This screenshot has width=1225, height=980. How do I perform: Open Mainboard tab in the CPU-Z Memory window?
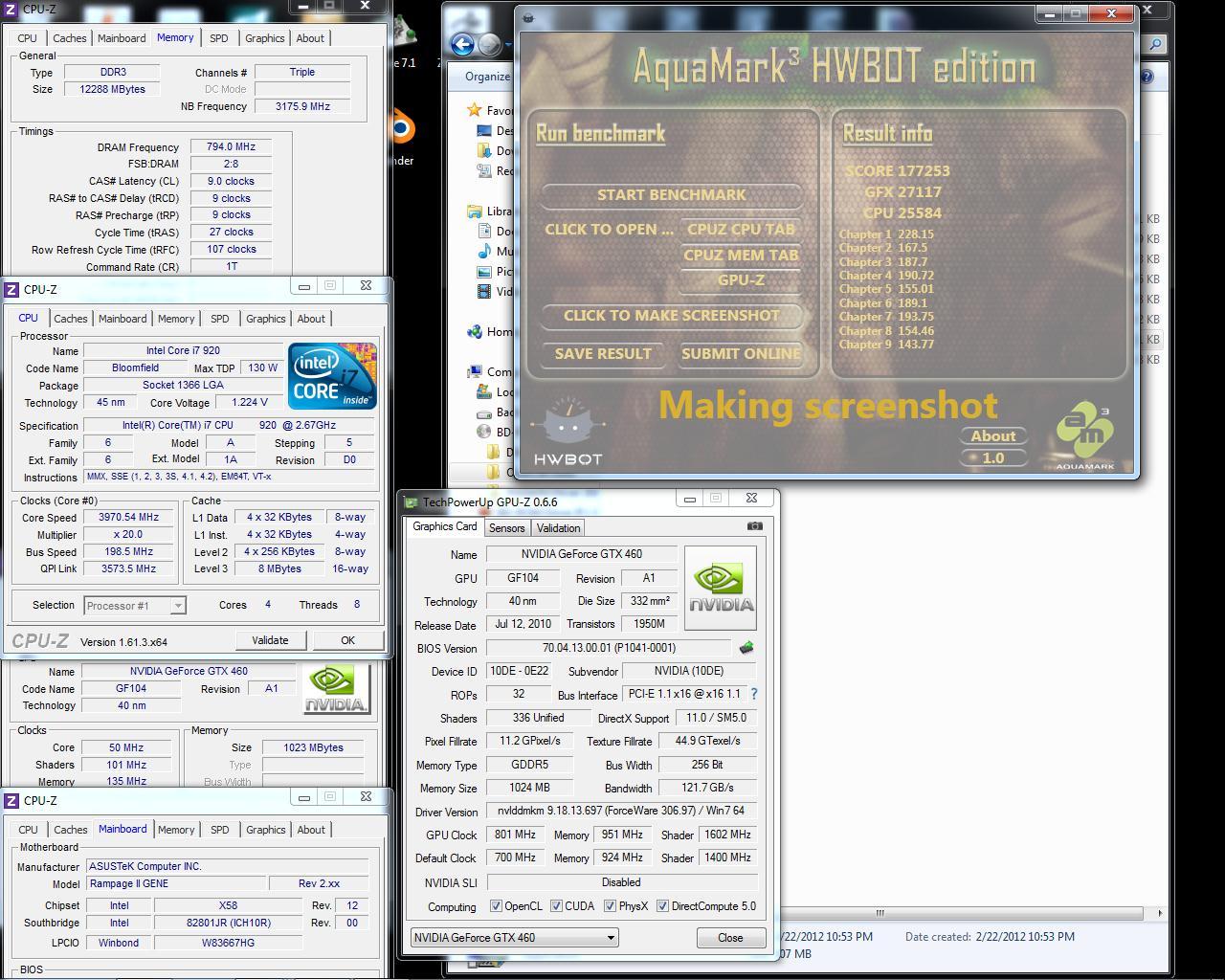click(122, 38)
